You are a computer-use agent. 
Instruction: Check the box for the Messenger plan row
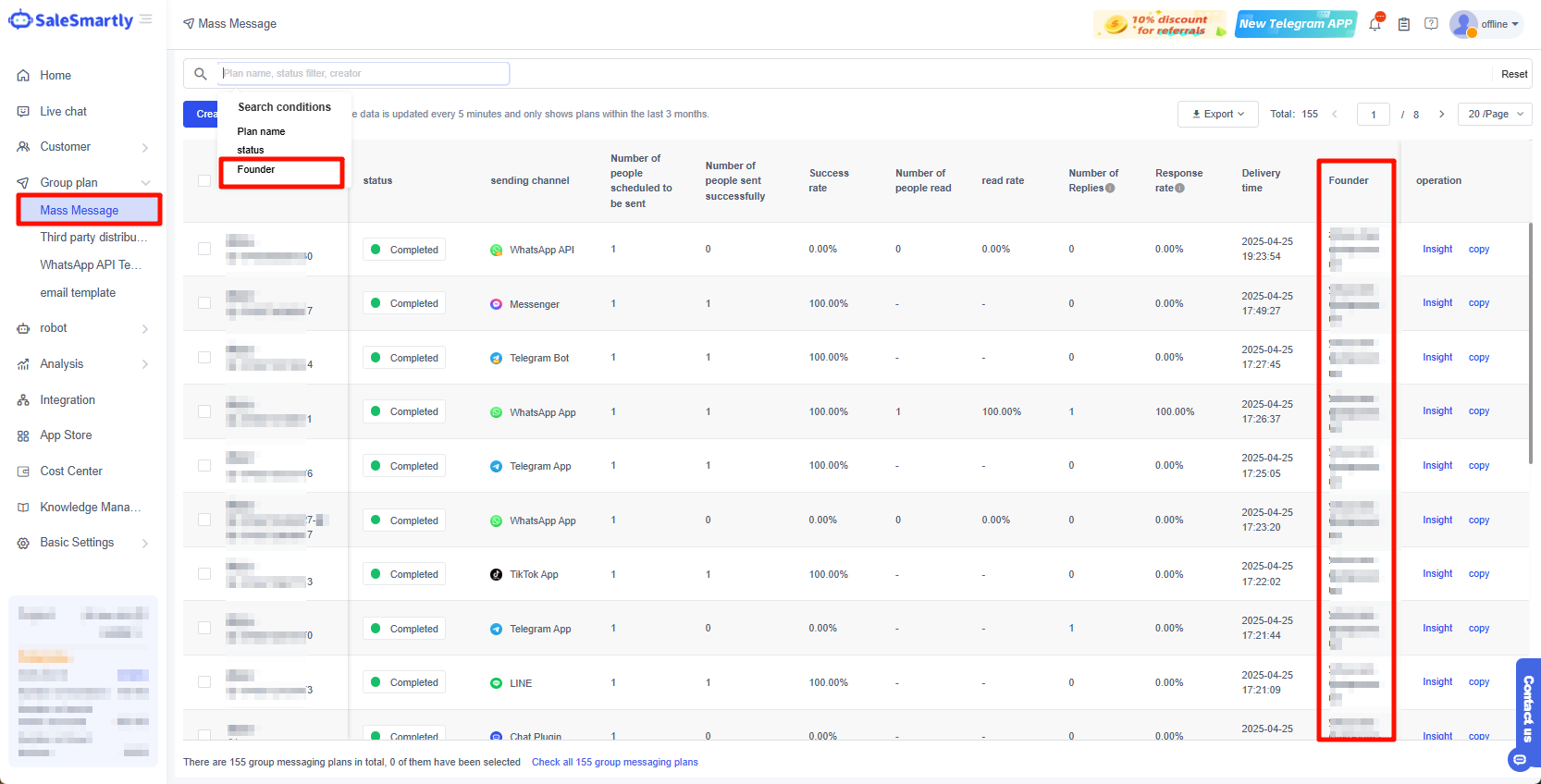204,303
